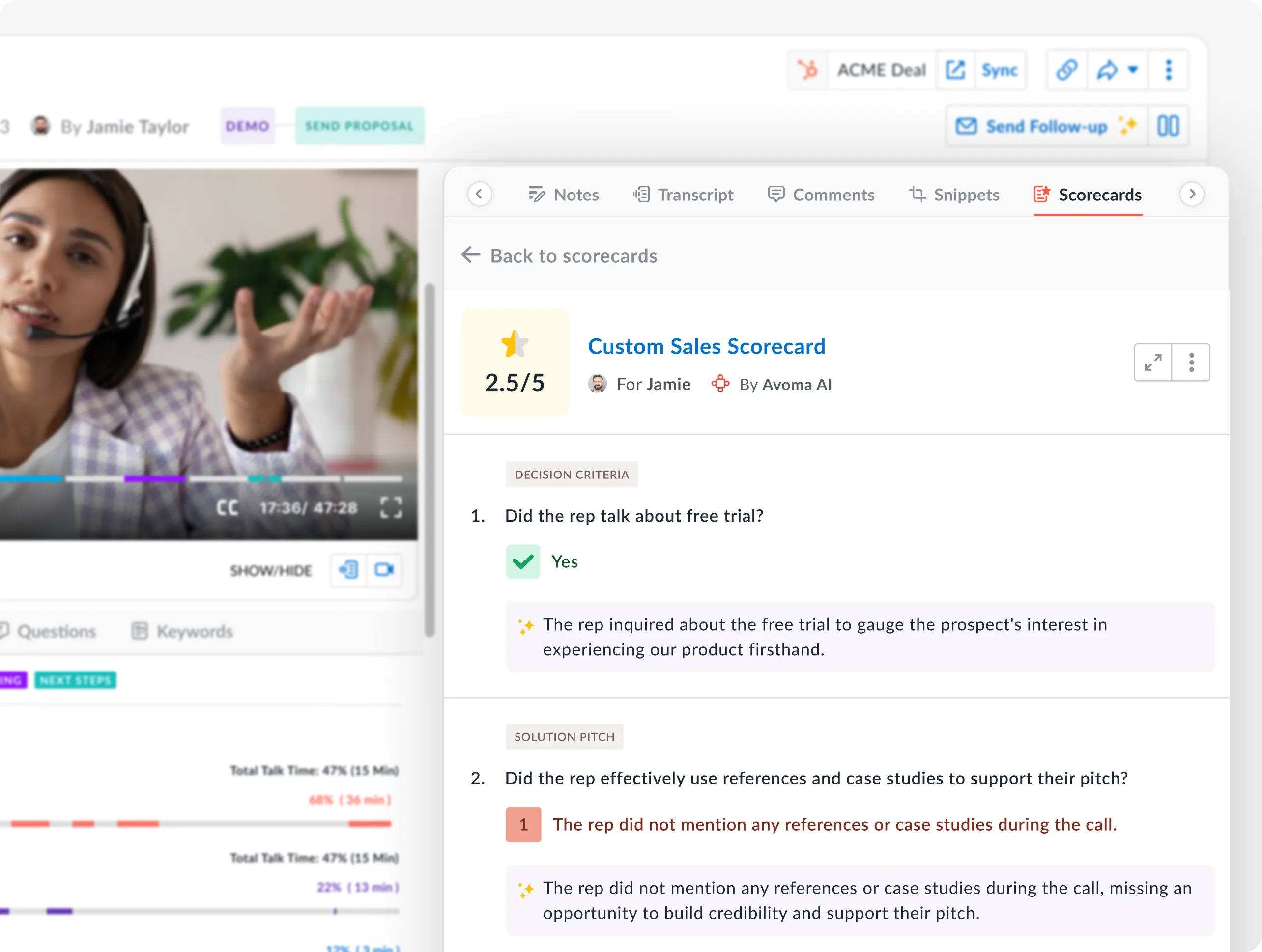Open the three-dot more options menu
The height and width of the screenshot is (952, 1262).
(1169, 70)
